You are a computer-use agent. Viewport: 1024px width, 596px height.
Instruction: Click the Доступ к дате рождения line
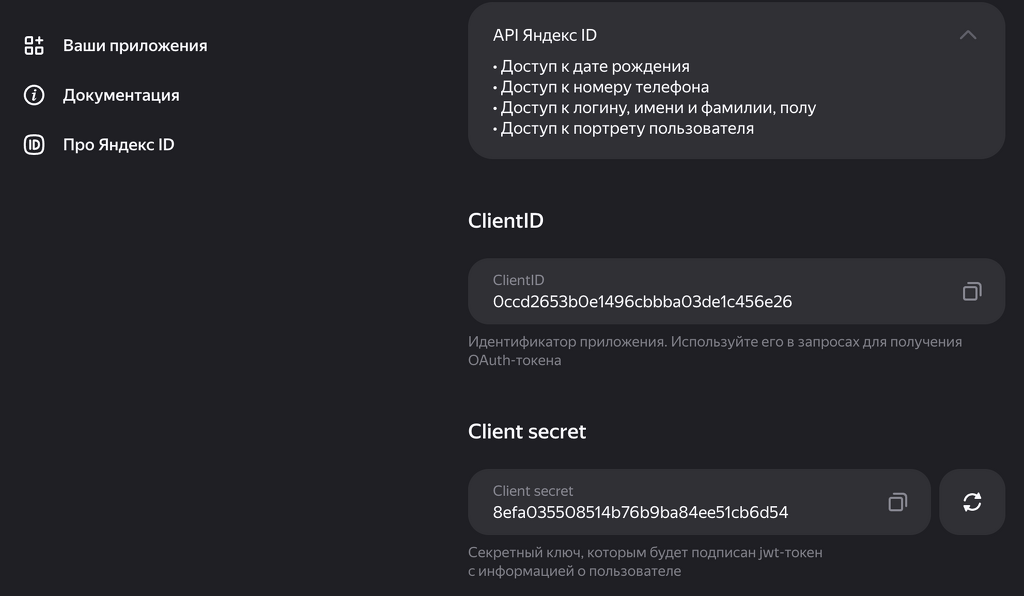(594, 67)
